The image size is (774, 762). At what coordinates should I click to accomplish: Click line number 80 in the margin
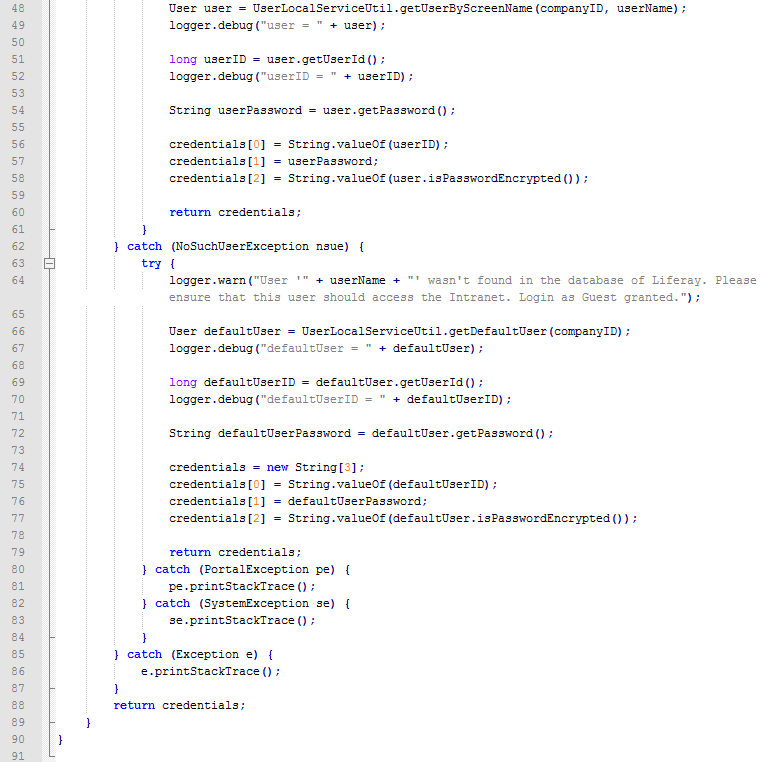18,569
